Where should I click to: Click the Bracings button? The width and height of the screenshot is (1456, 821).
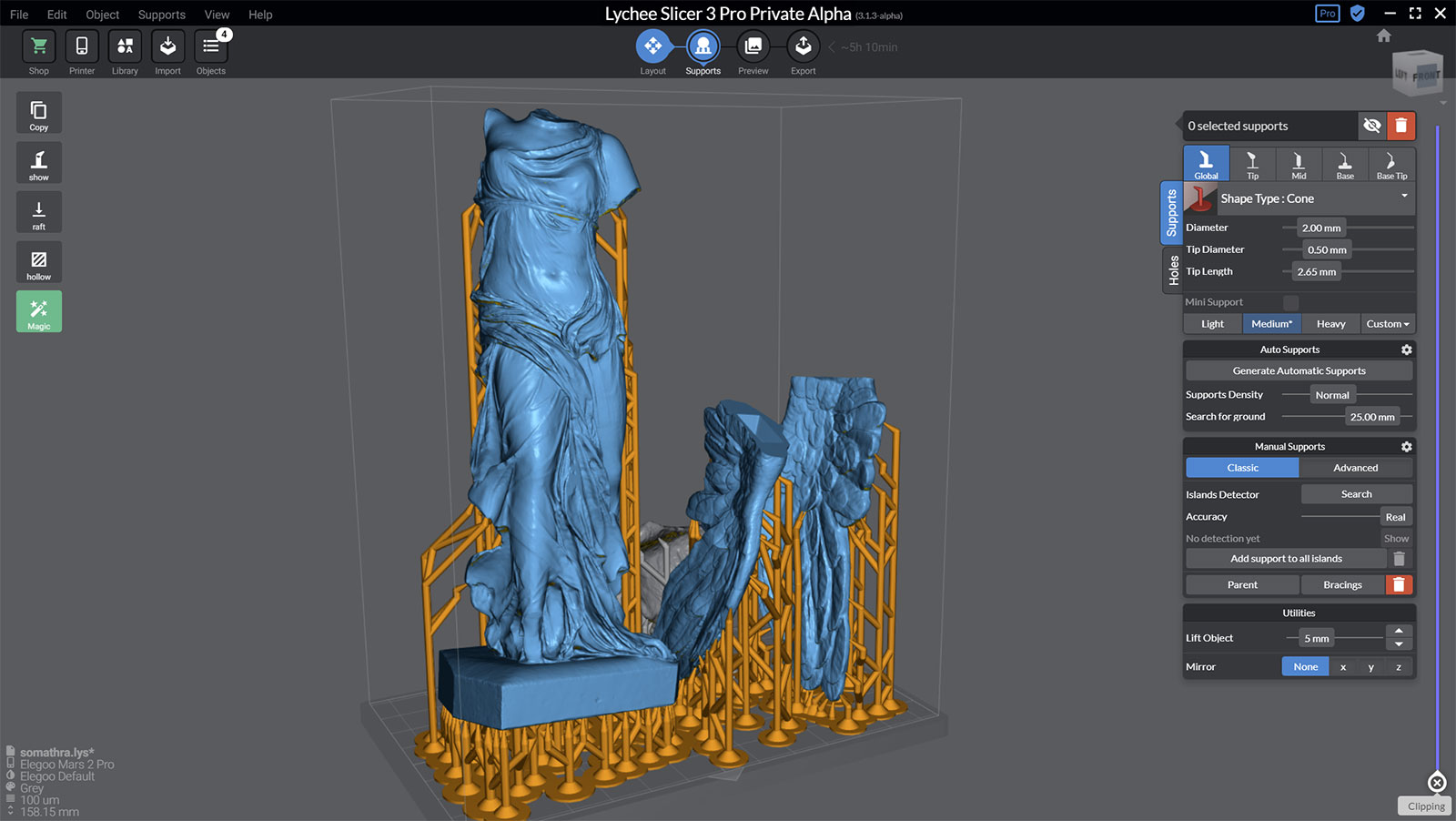pos(1342,585)
